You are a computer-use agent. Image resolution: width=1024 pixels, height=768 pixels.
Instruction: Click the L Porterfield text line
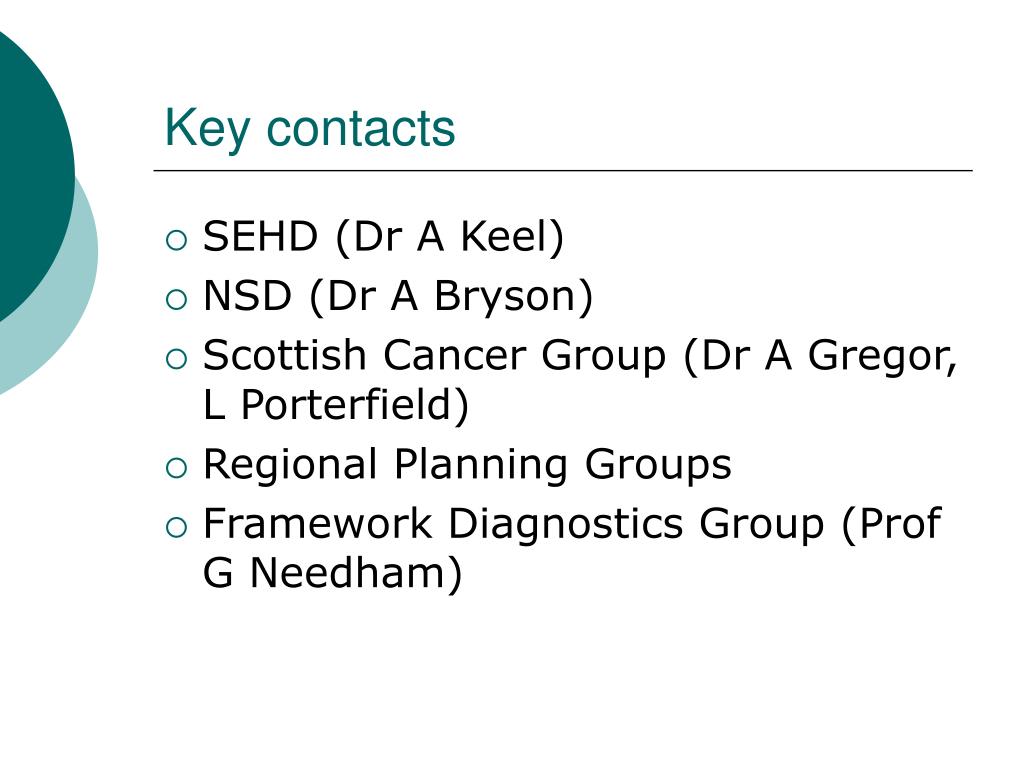[x=336, y=405]
